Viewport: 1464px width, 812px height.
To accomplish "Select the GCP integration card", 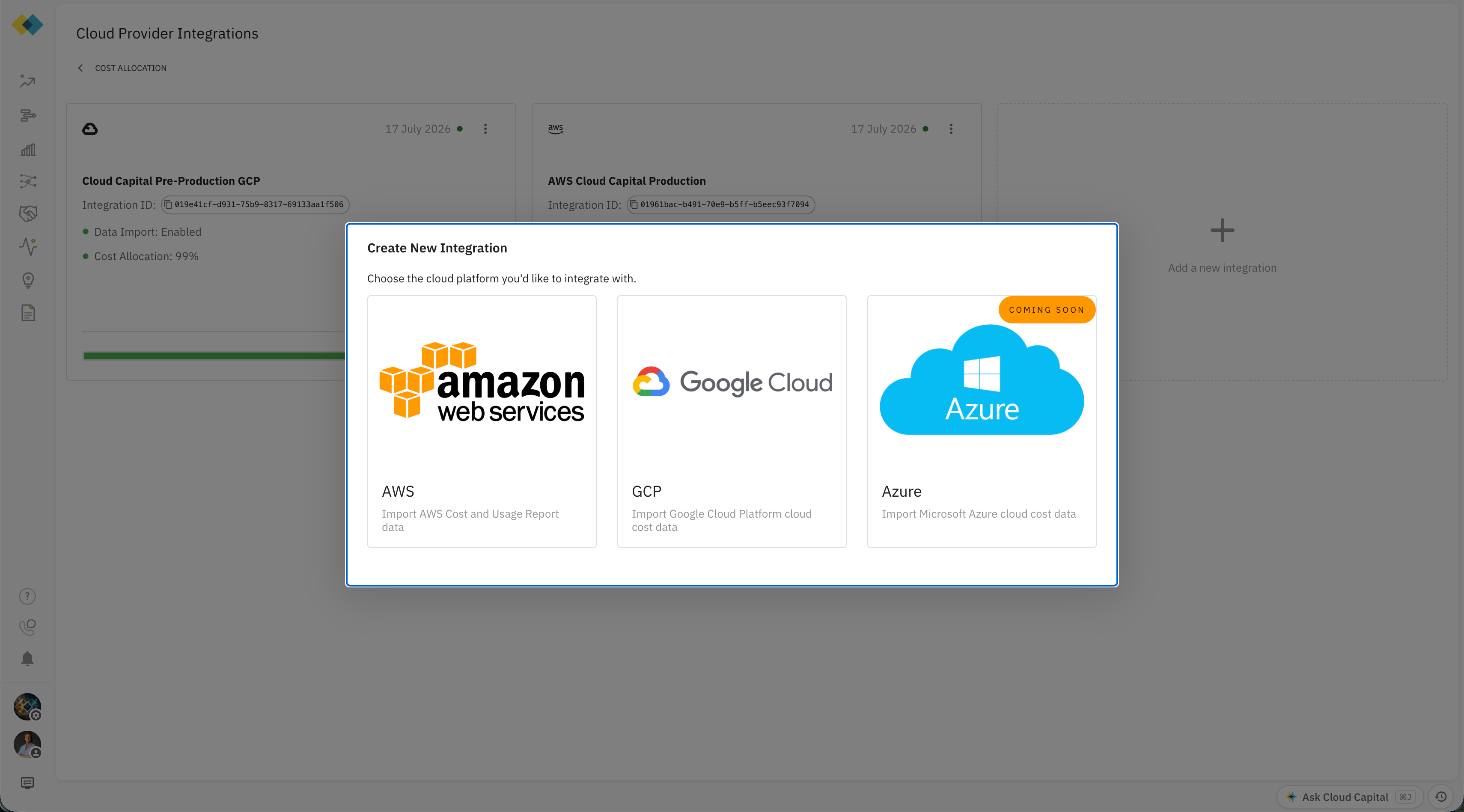I will [732, 421].
